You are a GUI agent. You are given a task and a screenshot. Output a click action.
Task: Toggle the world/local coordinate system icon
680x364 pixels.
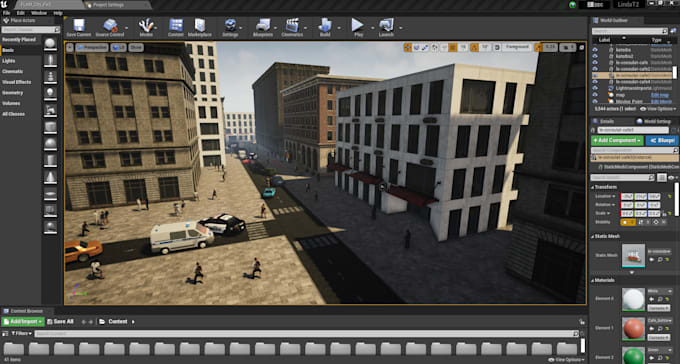(435, 47)
